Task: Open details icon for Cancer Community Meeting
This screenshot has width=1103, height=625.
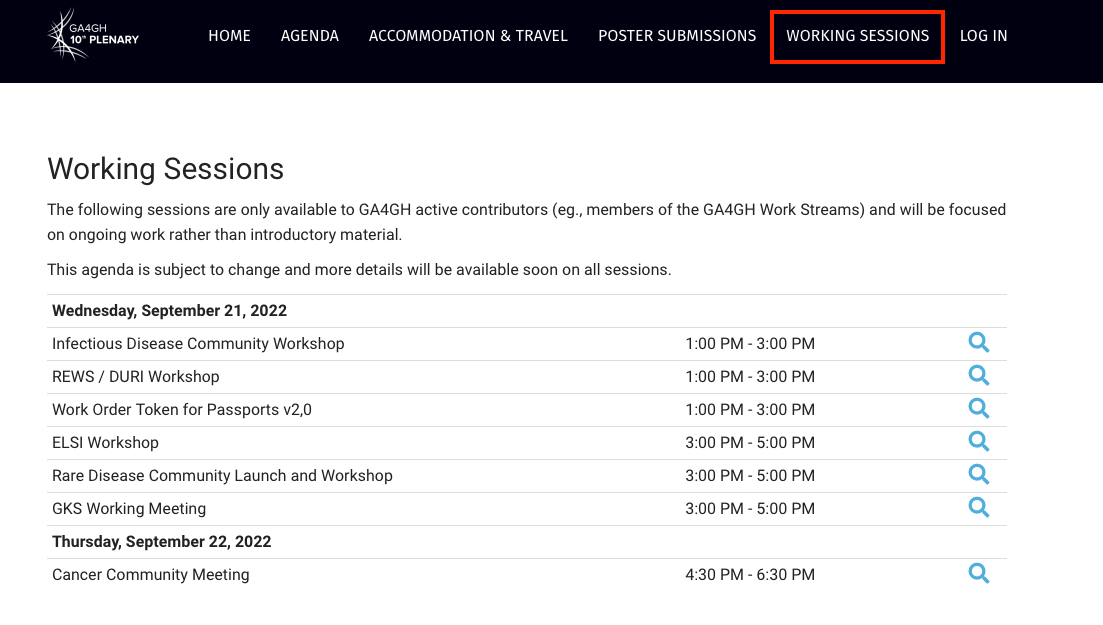Action: [978, 574]
